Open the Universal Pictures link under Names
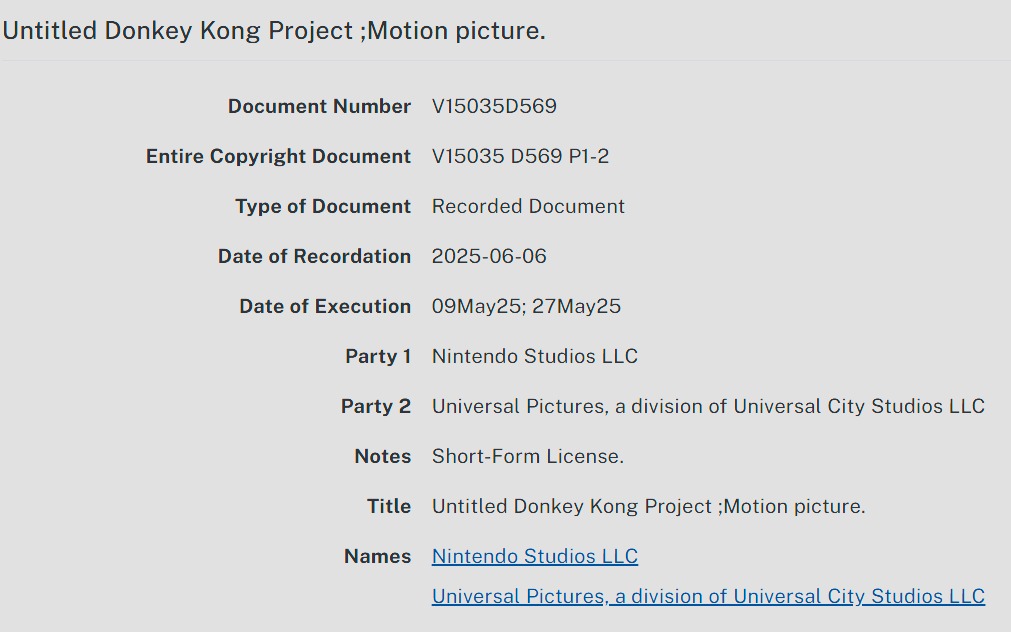This screenshot has height=632, width=1011. tap(708, 596)
